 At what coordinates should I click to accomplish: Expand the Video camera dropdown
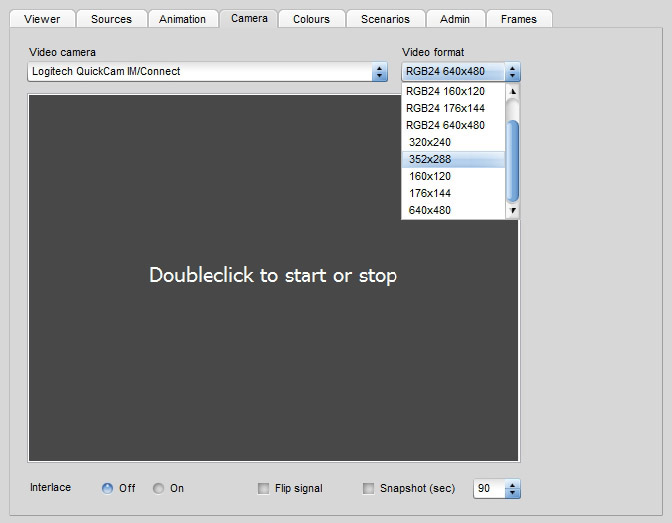tap(379, 72)
